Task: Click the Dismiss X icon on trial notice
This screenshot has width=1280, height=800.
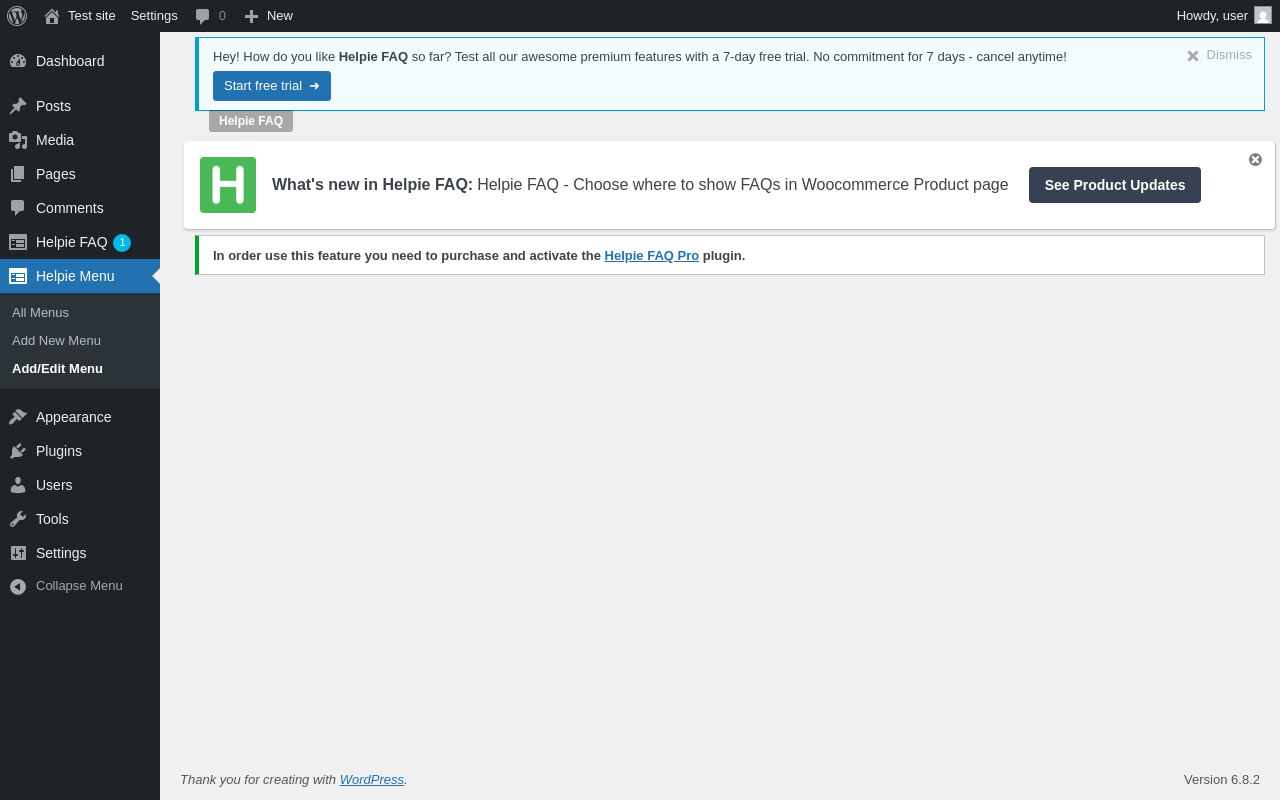Action: pos(1193,56)
